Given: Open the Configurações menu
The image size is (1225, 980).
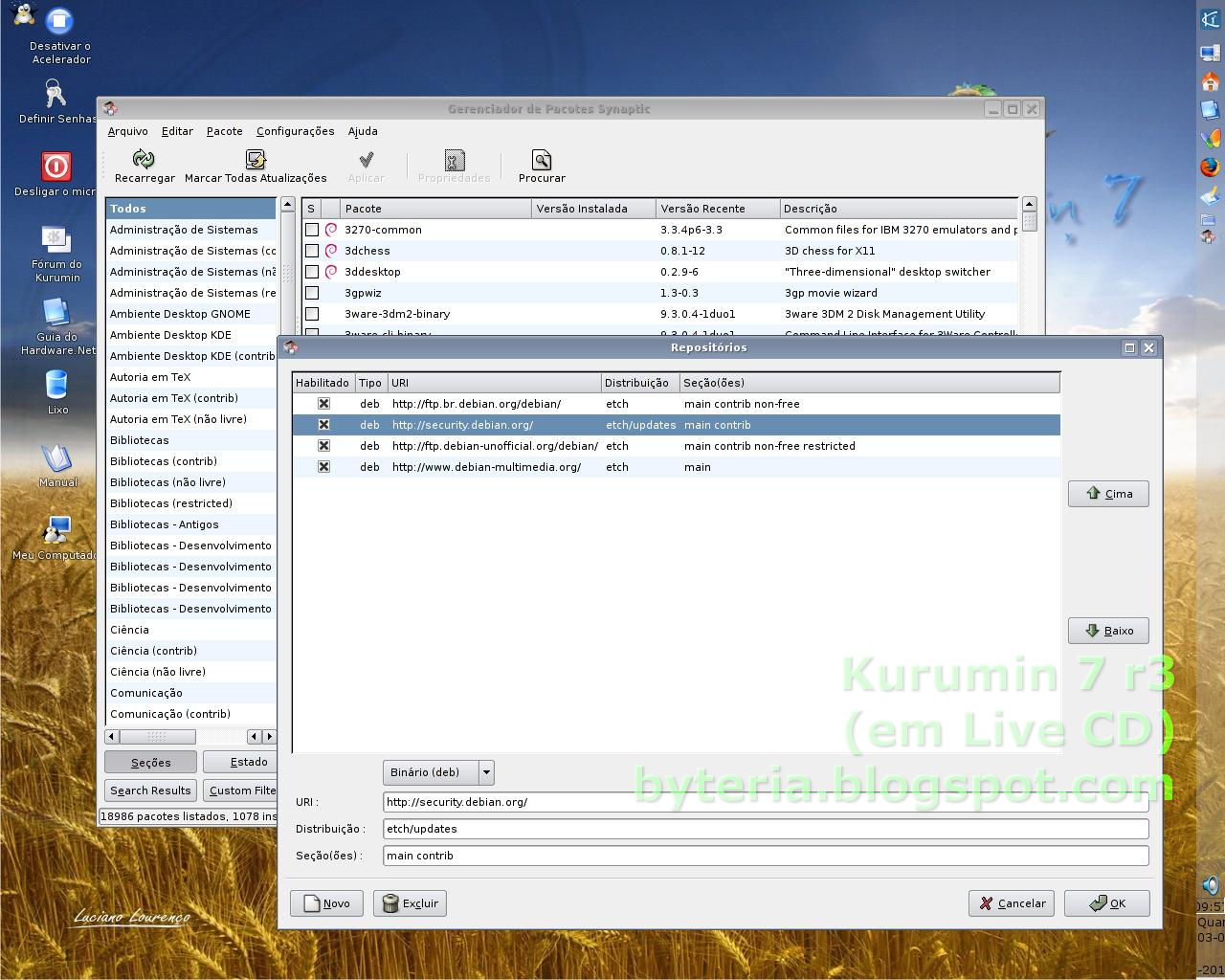Looking at the screenshot, I should (x=295, y=131).
